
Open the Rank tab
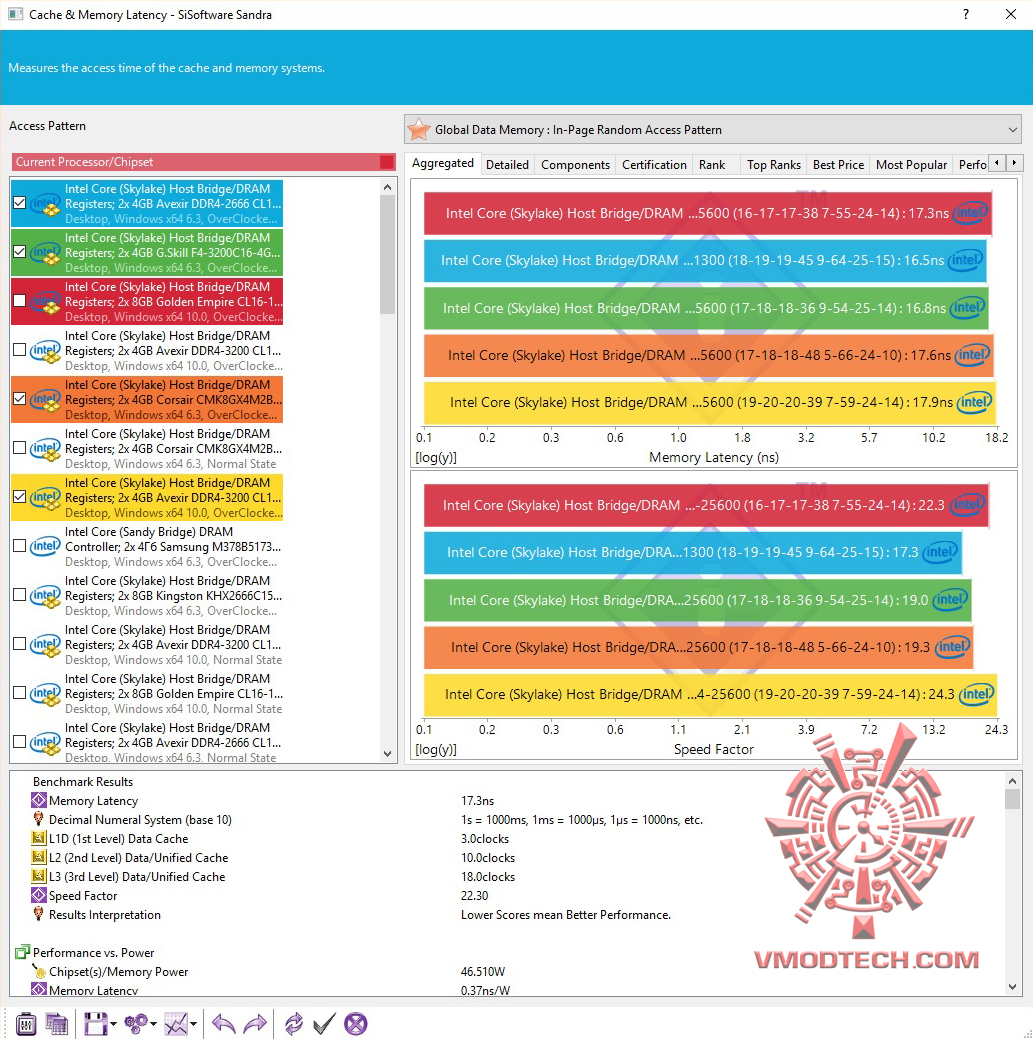(712, 164)
